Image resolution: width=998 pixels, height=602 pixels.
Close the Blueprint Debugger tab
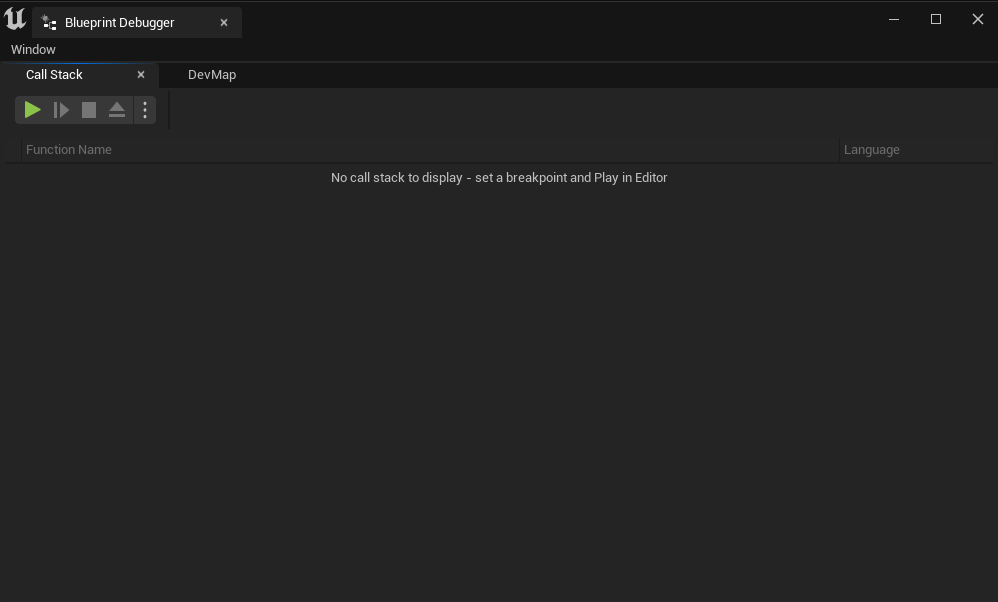[x=224, y=22]
